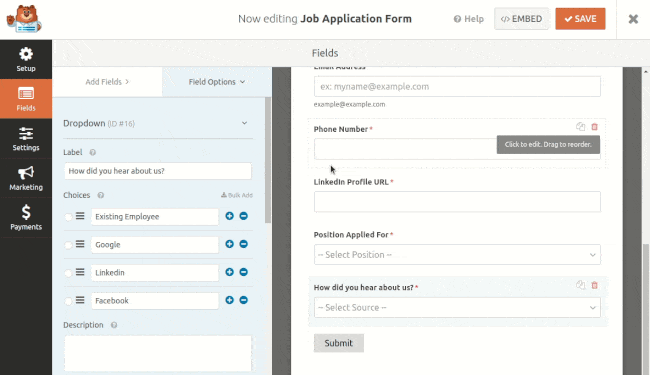The width and height of the screenshot is (650, 375).
Task: Grab the Facebook reorder handle
Action: (x=80, y=300)
